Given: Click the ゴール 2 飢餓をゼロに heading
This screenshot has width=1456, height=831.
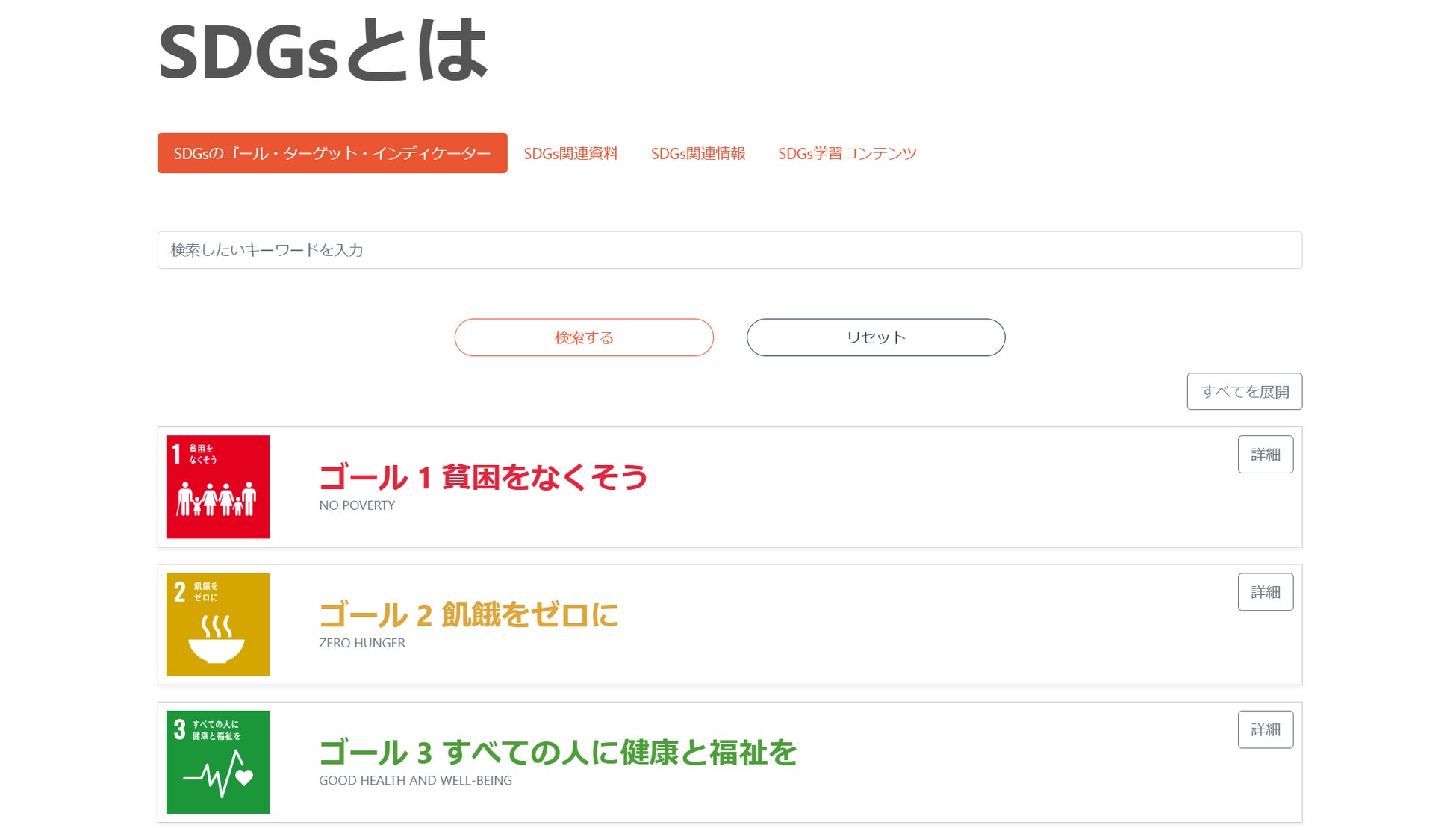Looking at the screenshot, I should point(468,614).
